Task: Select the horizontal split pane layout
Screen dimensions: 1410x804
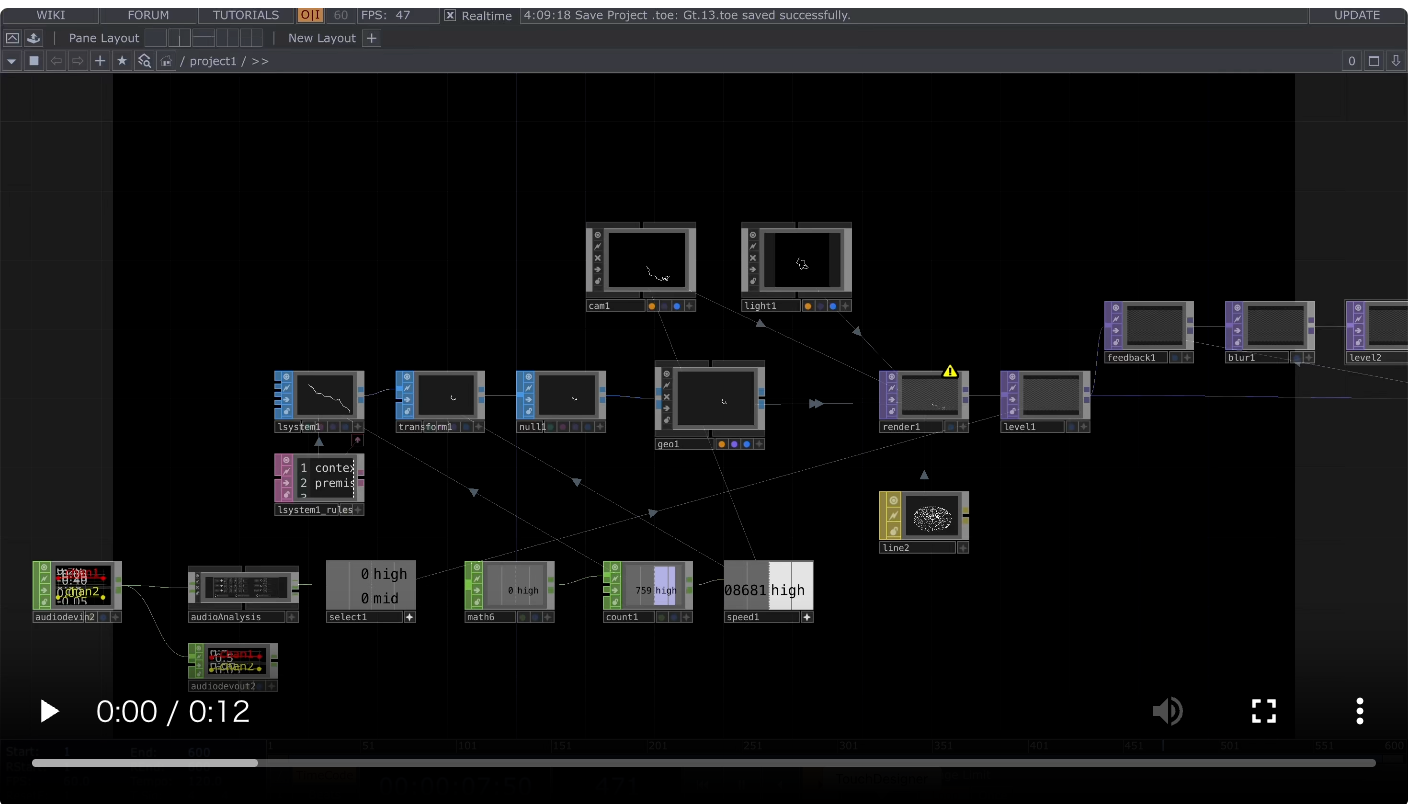Action: pyautogui.click(x=203, y=38)
